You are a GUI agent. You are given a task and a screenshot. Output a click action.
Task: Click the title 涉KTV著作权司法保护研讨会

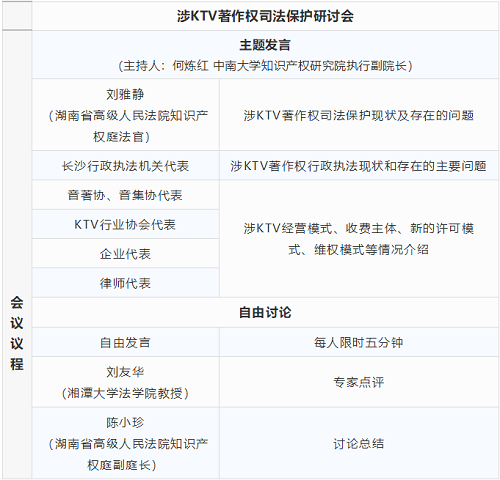coord(265,16)
